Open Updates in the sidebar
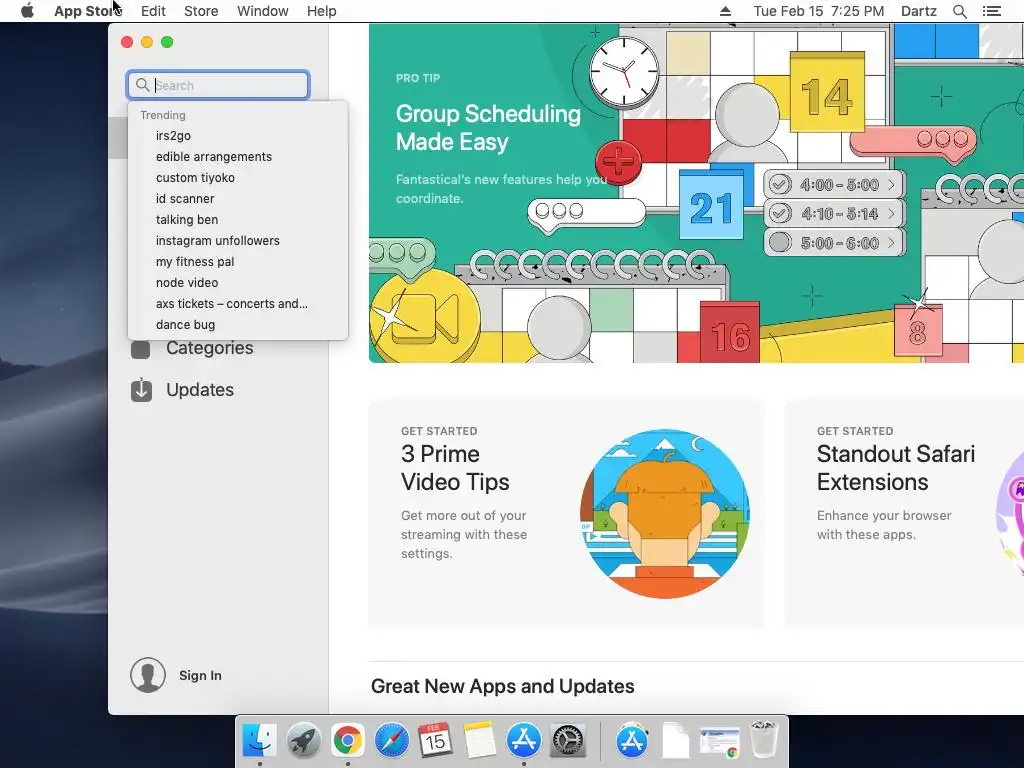The image size is (1024, 768). click(x=200, y=390)
